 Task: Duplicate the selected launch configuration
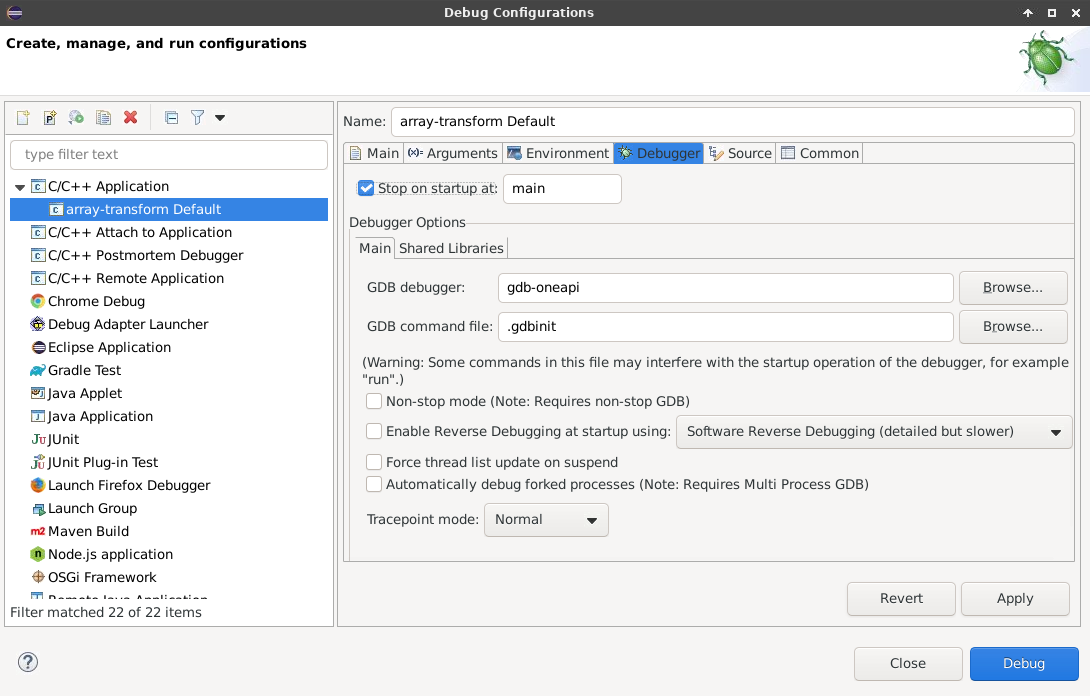tap(103, 118)
